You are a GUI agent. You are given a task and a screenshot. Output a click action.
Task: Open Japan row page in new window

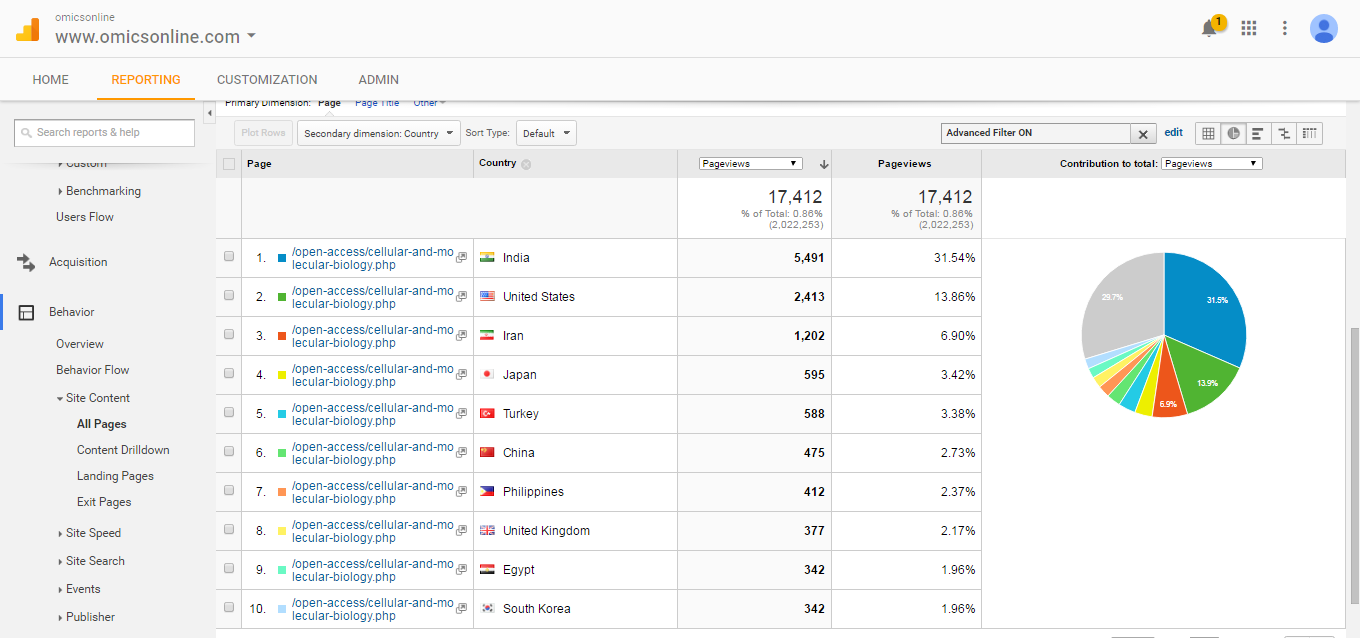(x=461, y=375)
